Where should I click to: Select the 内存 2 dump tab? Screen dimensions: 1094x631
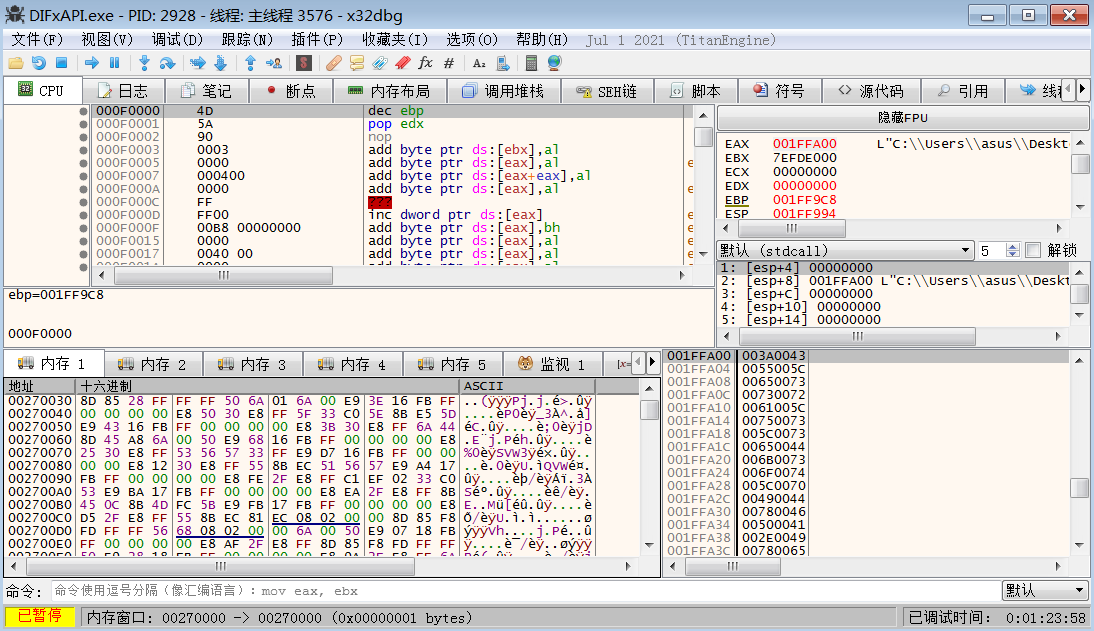point(153,364)
